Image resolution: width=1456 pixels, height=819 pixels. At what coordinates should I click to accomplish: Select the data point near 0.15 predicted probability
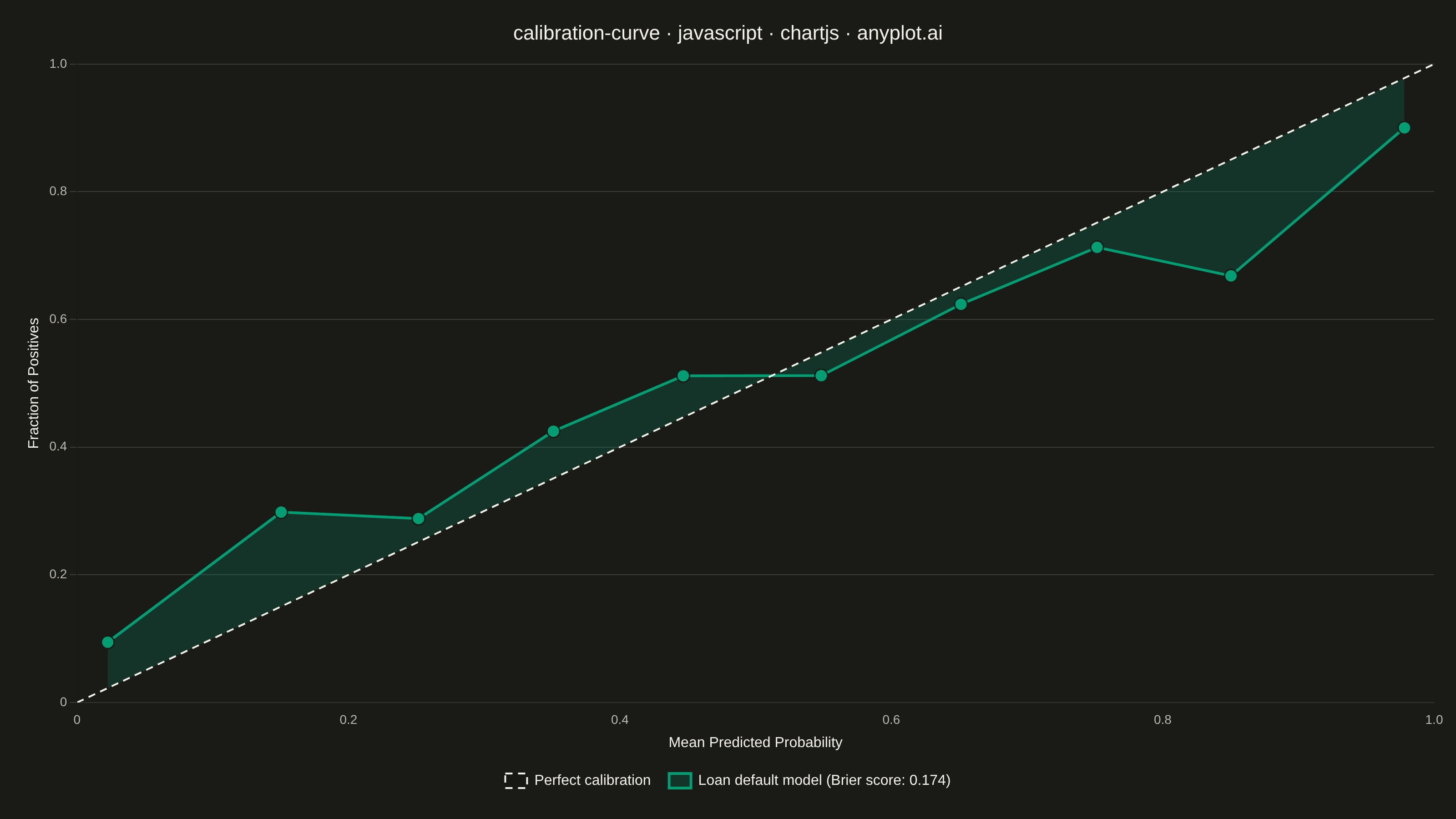[x=281, y=512]
